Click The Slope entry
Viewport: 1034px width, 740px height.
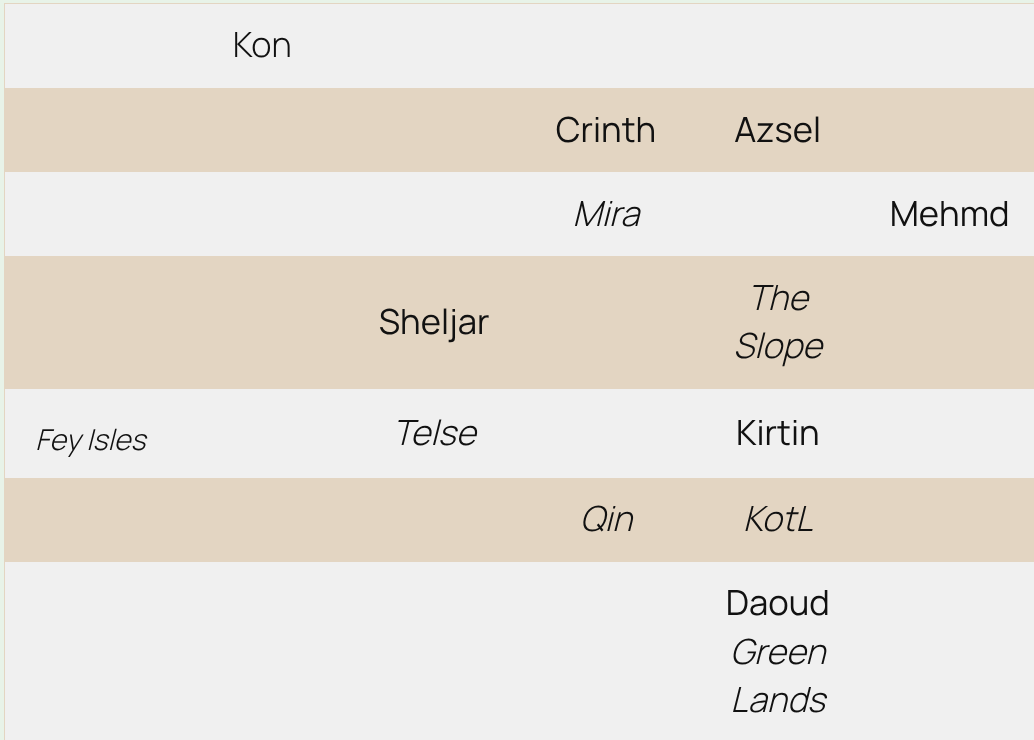coord(778,322)
